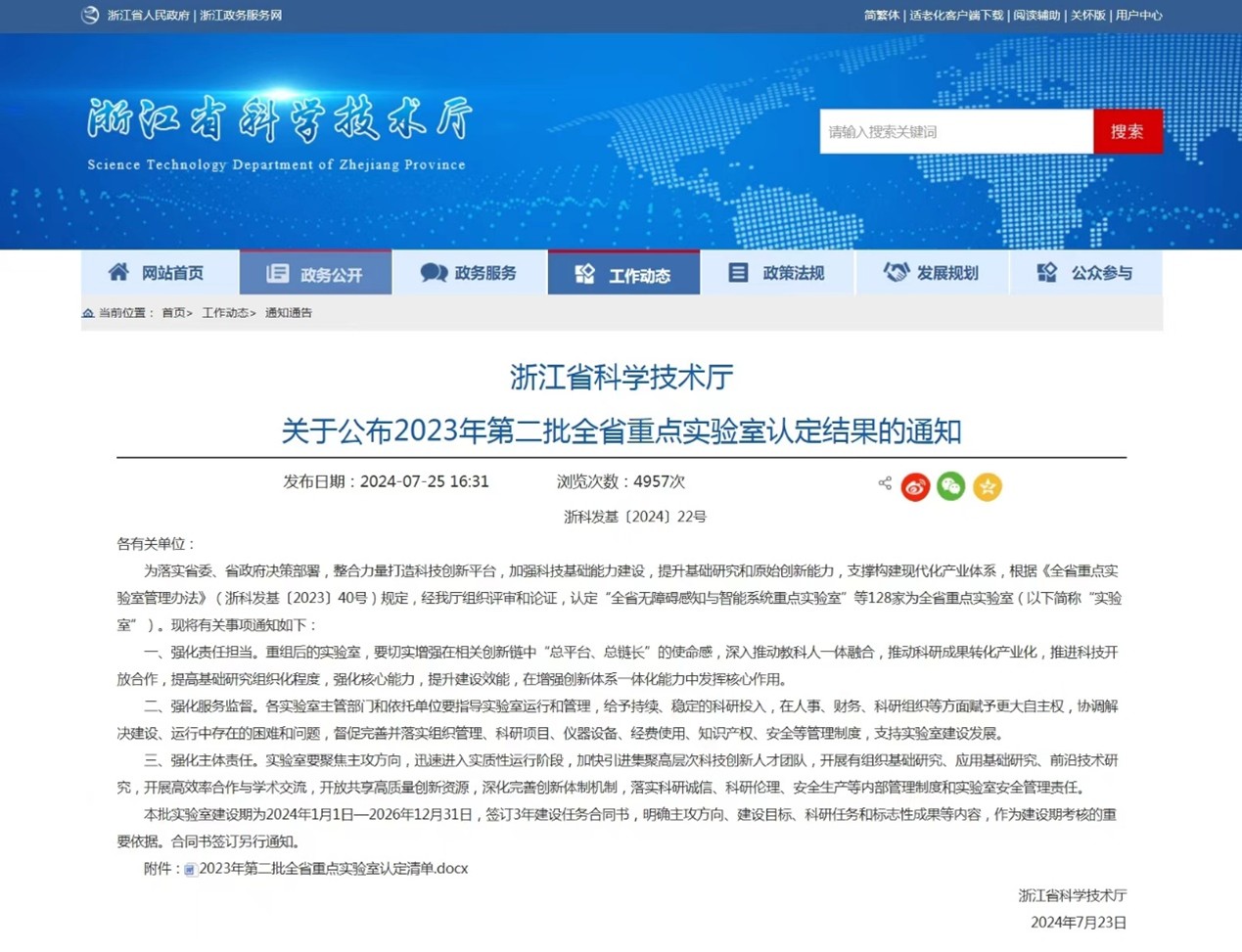This screenshot has width=1242, height=952.
Task: Open the 发展规划 menu item
Action: point(932,272)
